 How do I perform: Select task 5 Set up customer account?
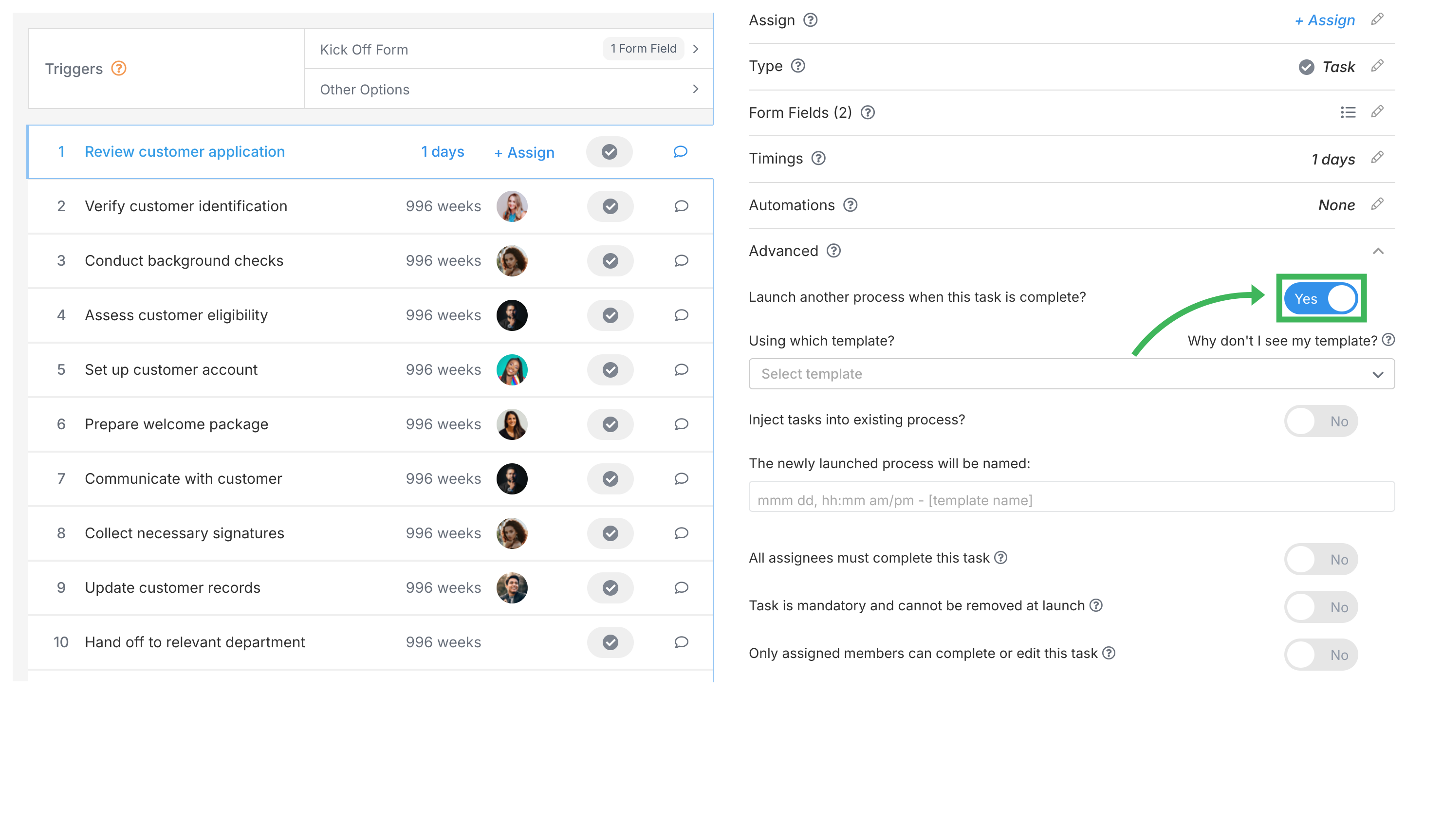171,369
